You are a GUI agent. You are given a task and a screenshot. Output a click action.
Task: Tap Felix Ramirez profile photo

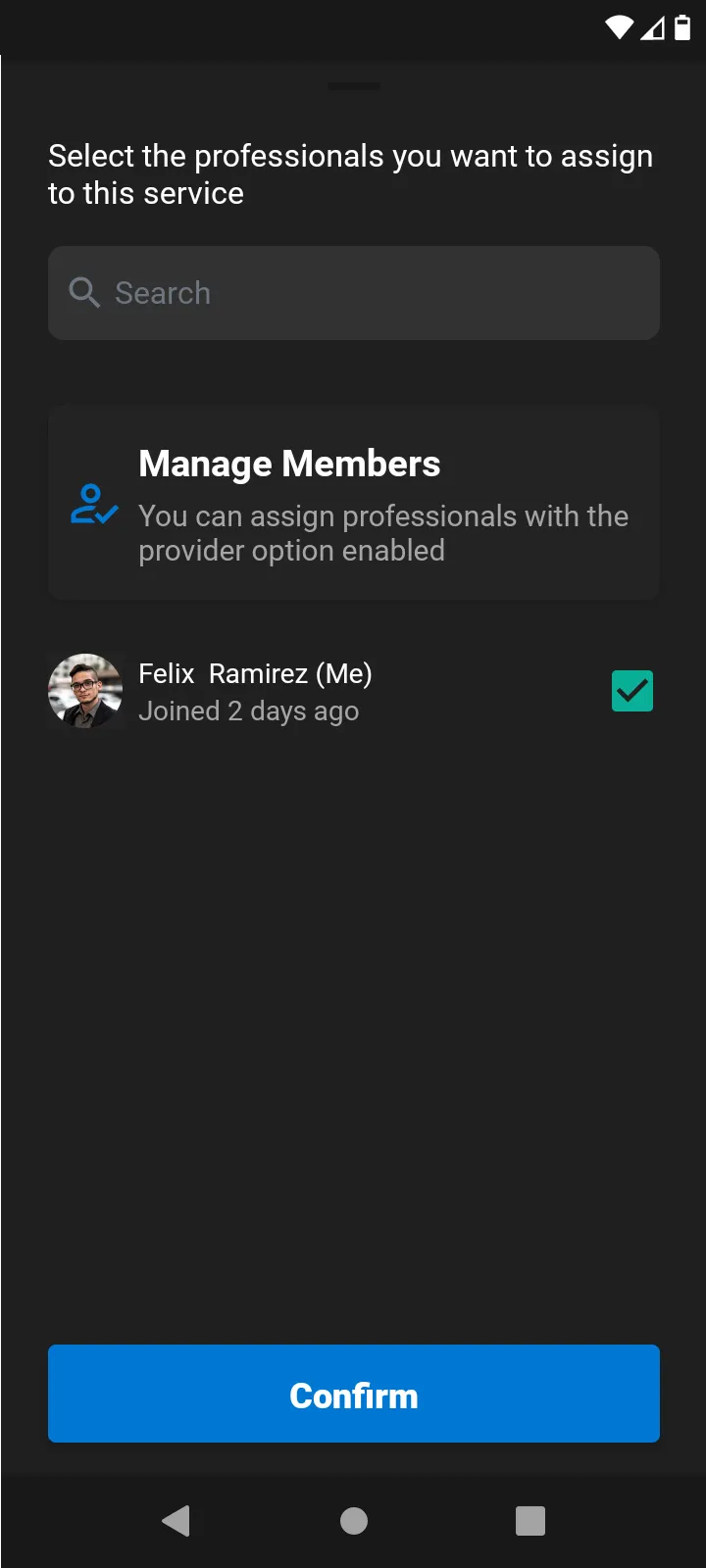tap(86, 691)
